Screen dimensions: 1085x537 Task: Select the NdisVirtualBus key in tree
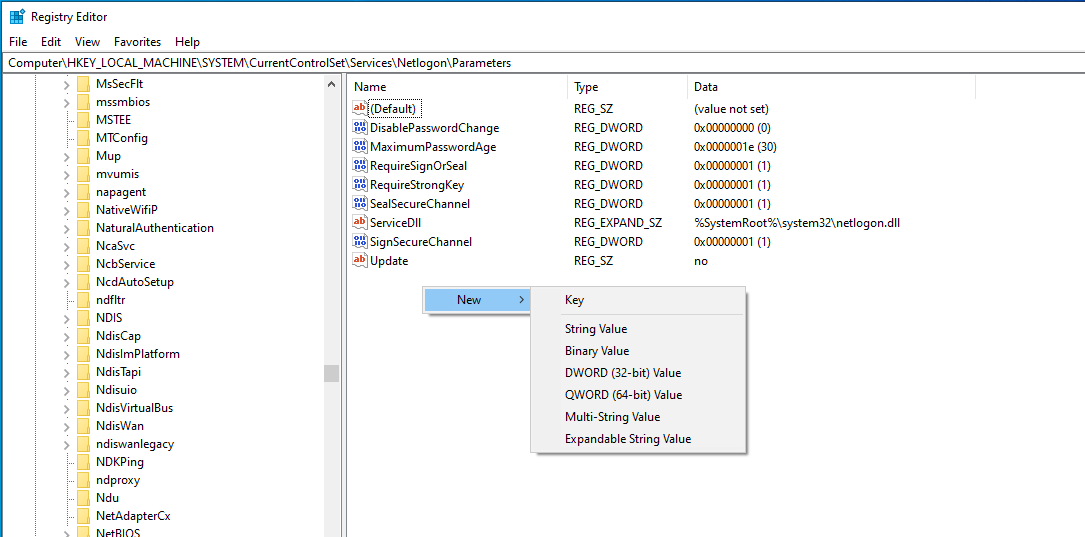click(x=135, y=408)
